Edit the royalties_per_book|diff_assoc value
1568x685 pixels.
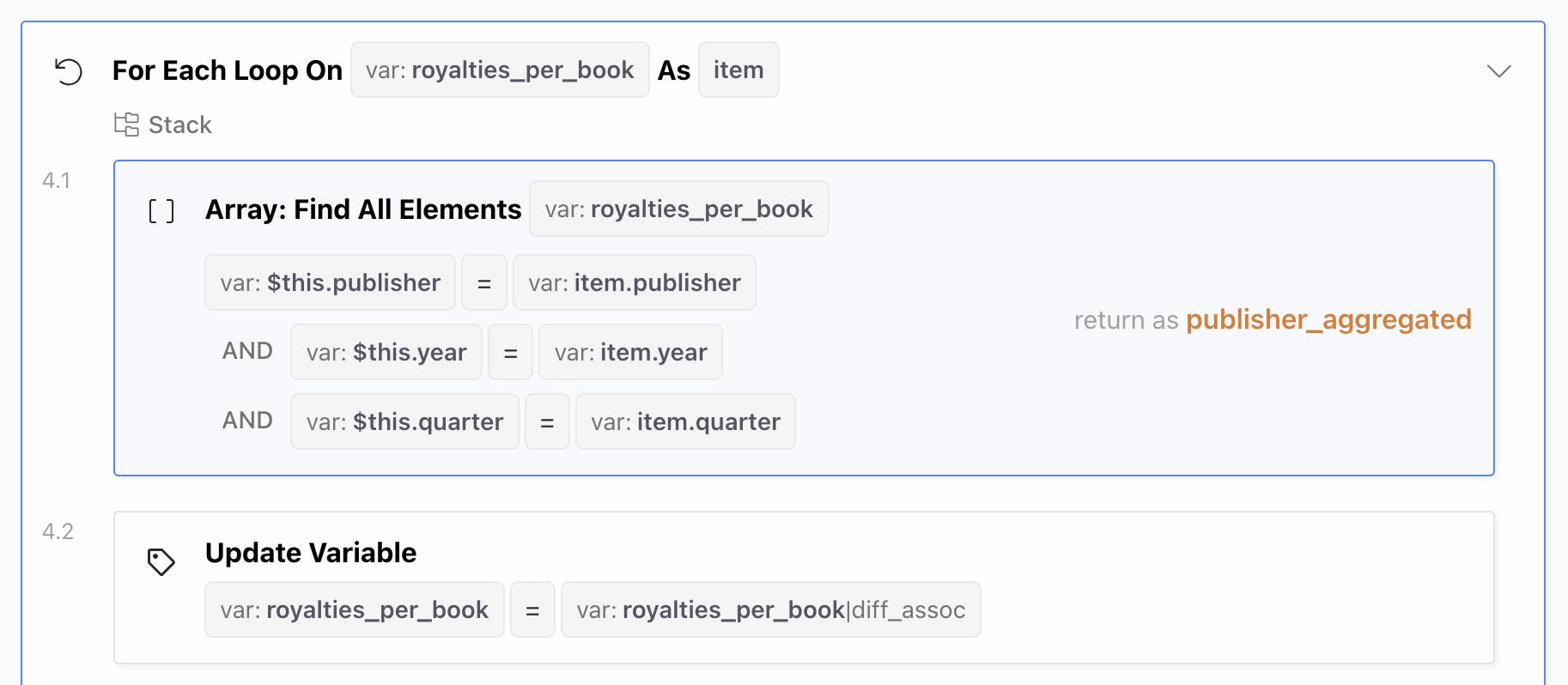coord(770,610)
